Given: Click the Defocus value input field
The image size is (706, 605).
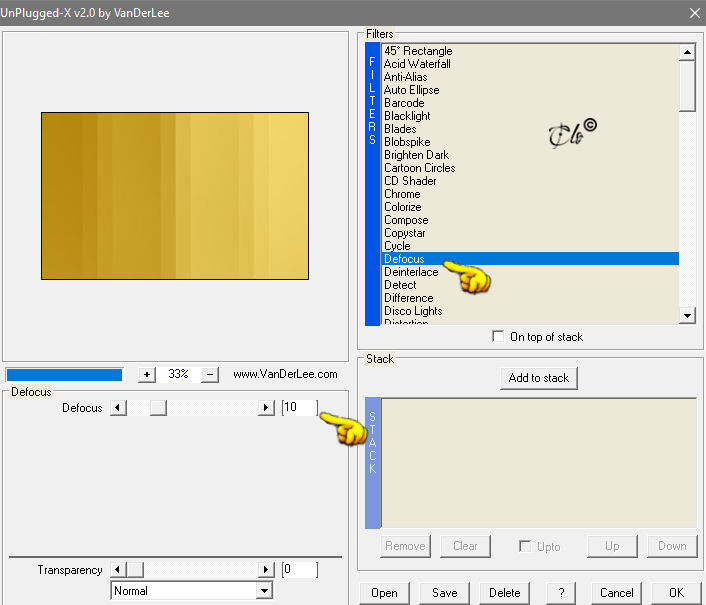Looking at the screenshot, I should point(299,407).
